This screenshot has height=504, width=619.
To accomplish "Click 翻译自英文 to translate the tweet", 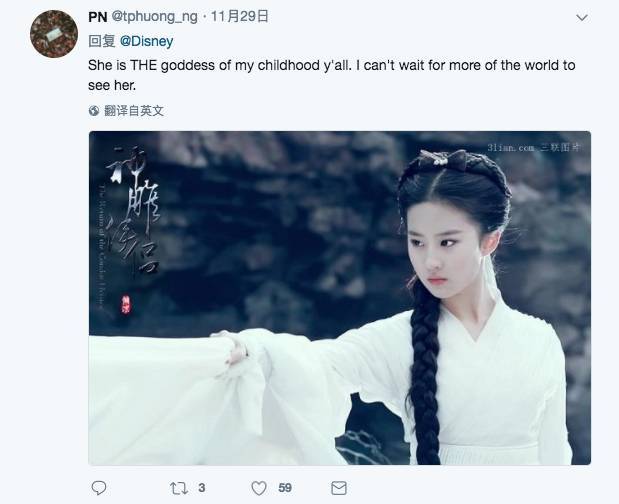I will click(134, 111).
